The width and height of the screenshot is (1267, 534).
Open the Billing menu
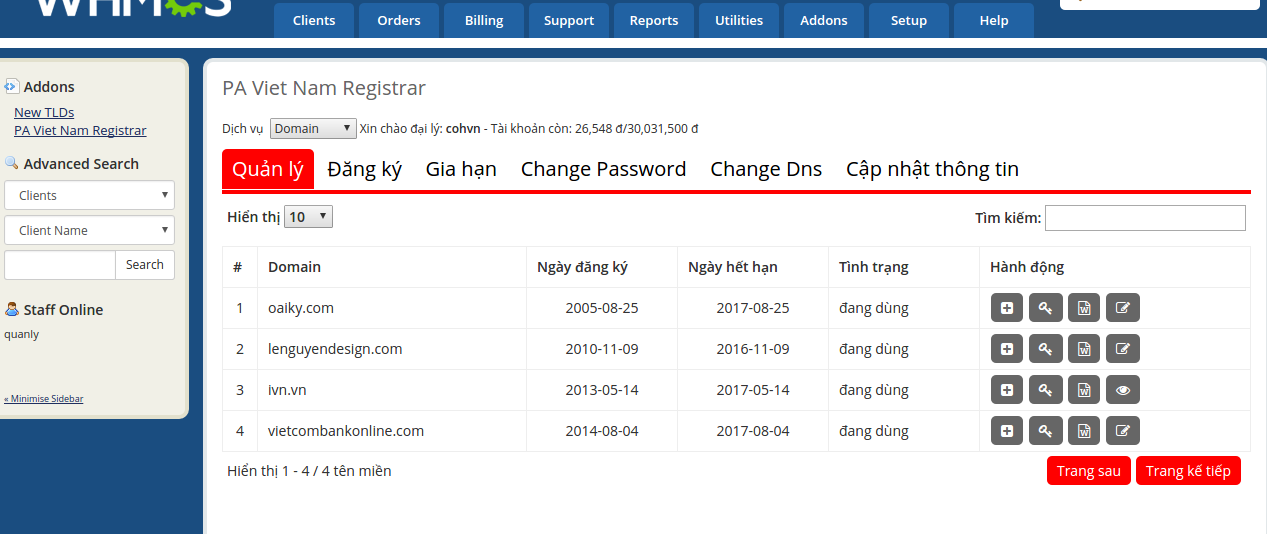(x=484, y=20)
